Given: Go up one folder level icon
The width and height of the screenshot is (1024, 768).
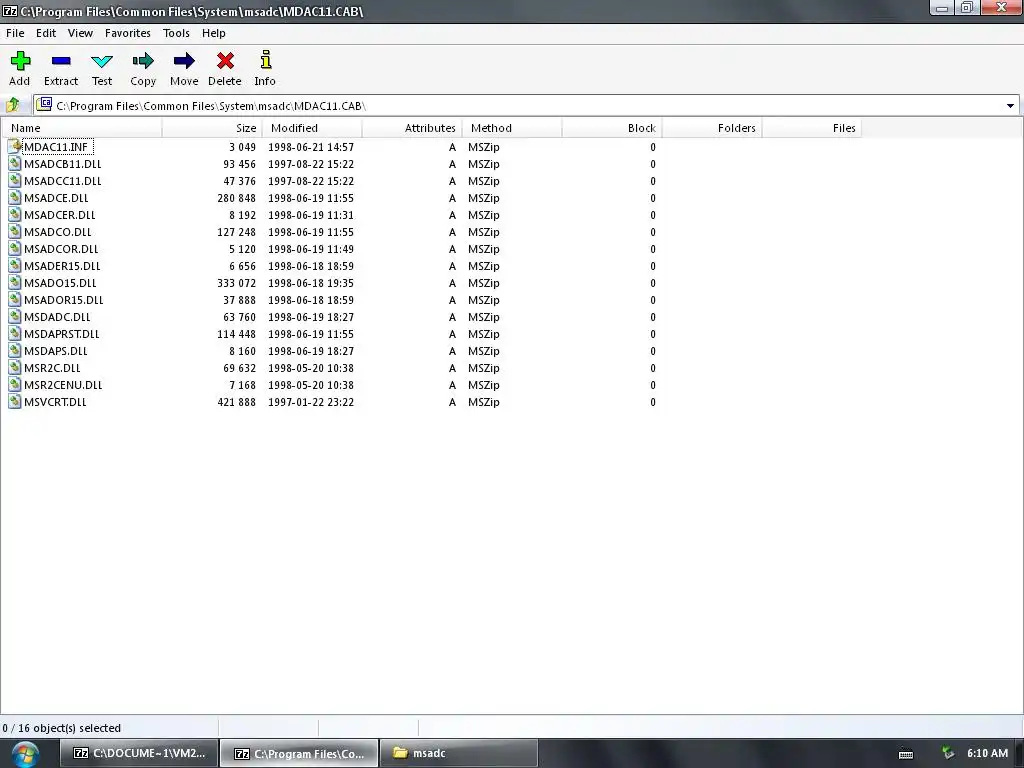Looking at the screenshot, I should click(x=12, y=105).
